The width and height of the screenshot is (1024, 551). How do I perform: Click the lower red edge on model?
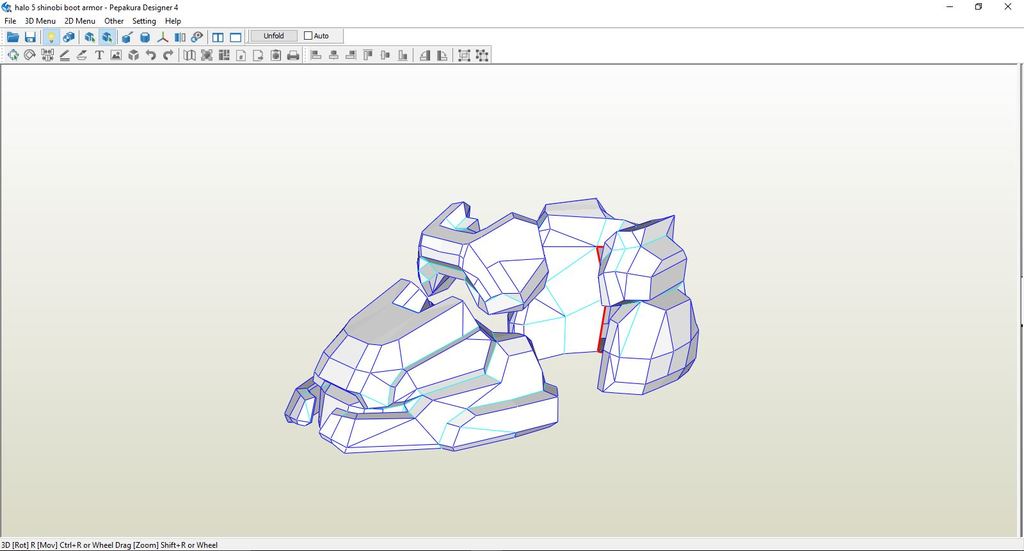(602, 329)
